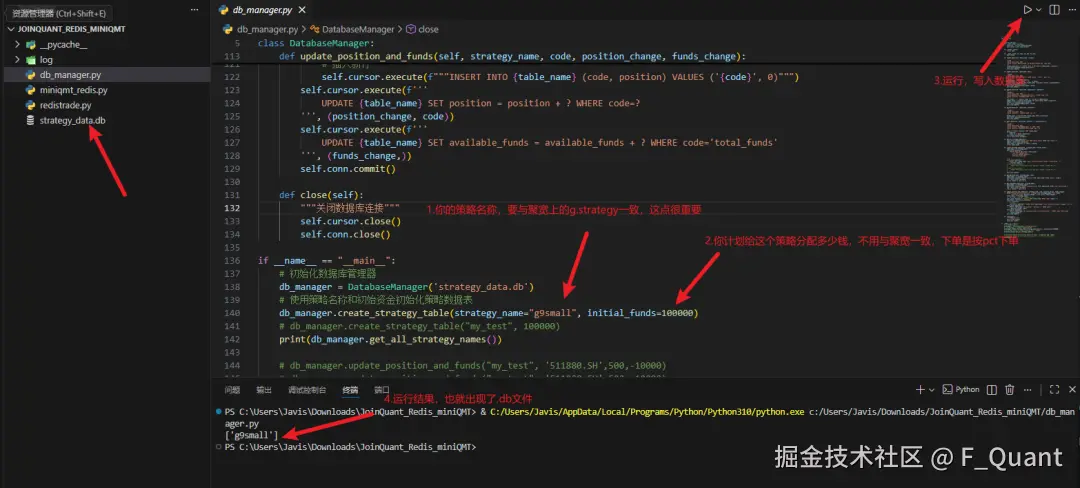Viewport: 1080px width, 488px height.
Task: Click breadcrumb db_manager.py segment
Action: click(x=267, y=30)
